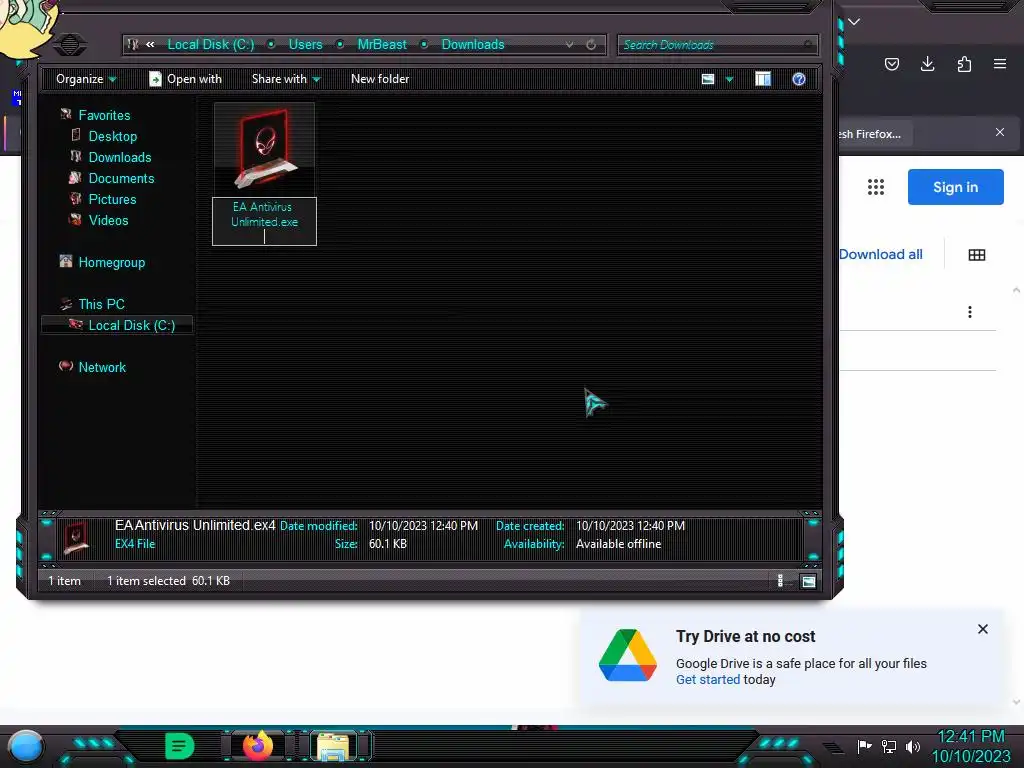Click the MrBeast breadcrumb segment
1024x768 pixels.
point(382,44)
